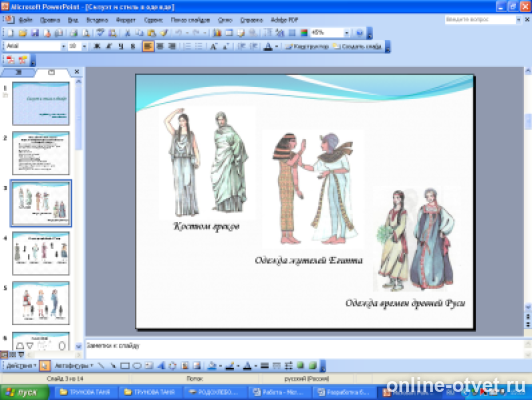Switch to the outline tab in left pane

point(19,72)
